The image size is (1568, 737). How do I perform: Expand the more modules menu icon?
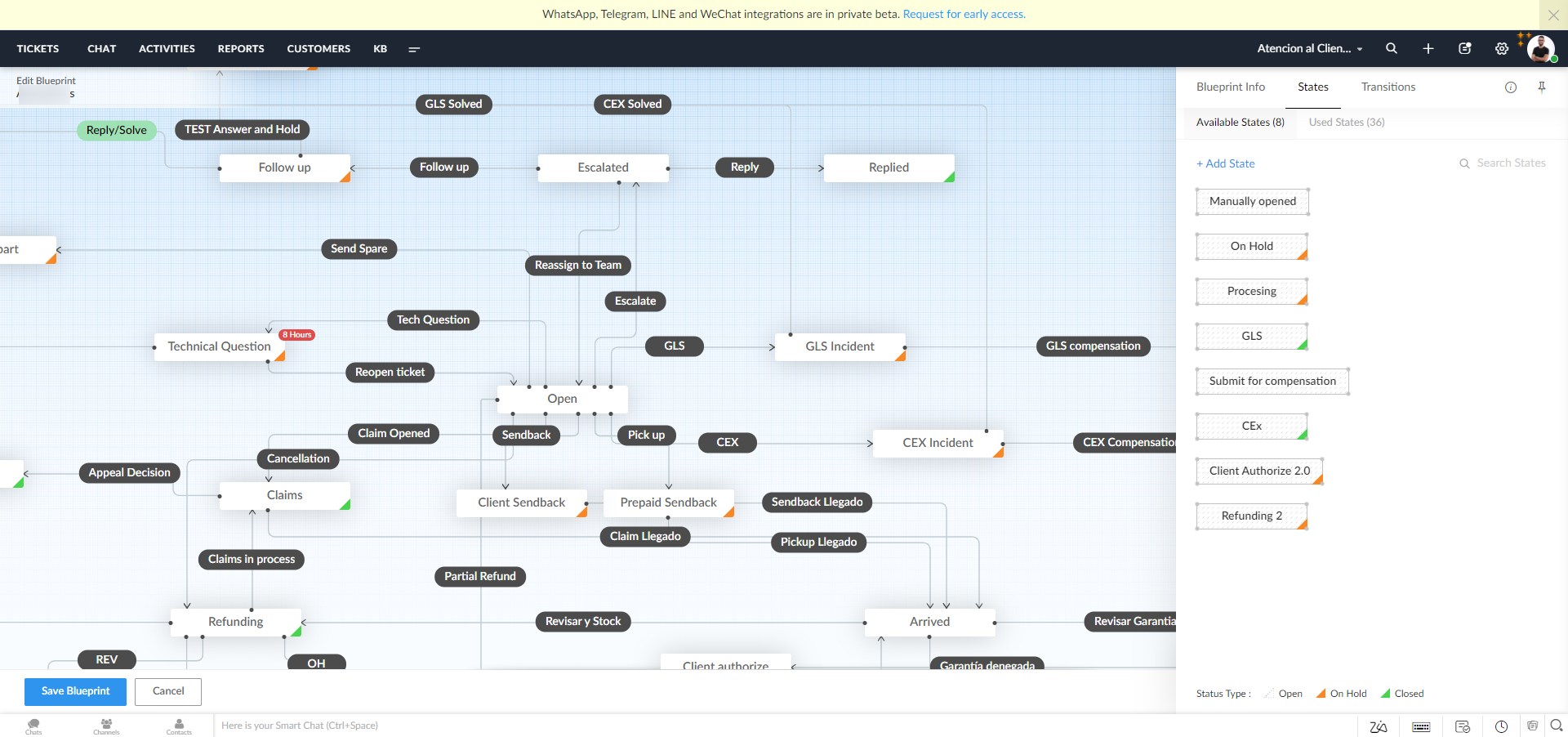414,49
